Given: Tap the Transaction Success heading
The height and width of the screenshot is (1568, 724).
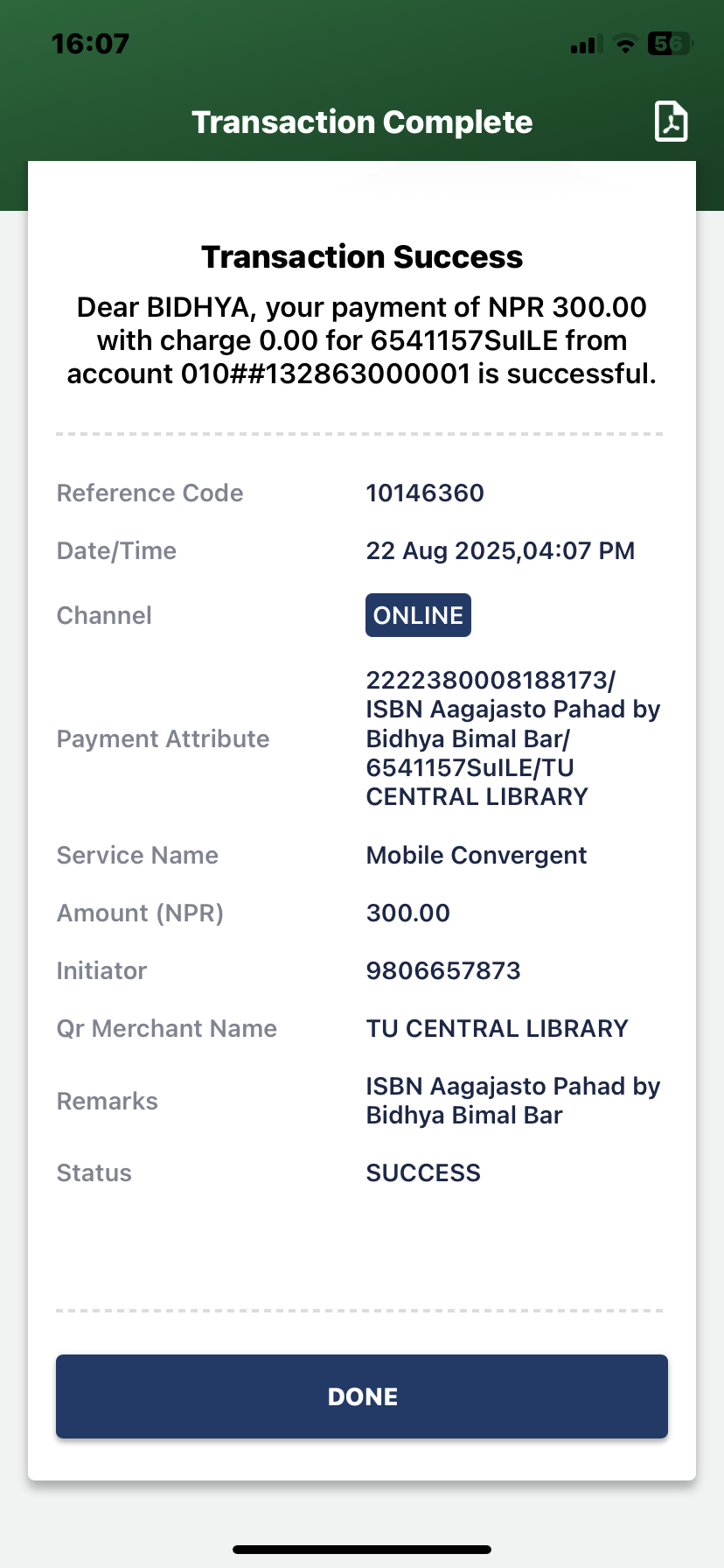Looking at the screenshot, I should point(362,257).
